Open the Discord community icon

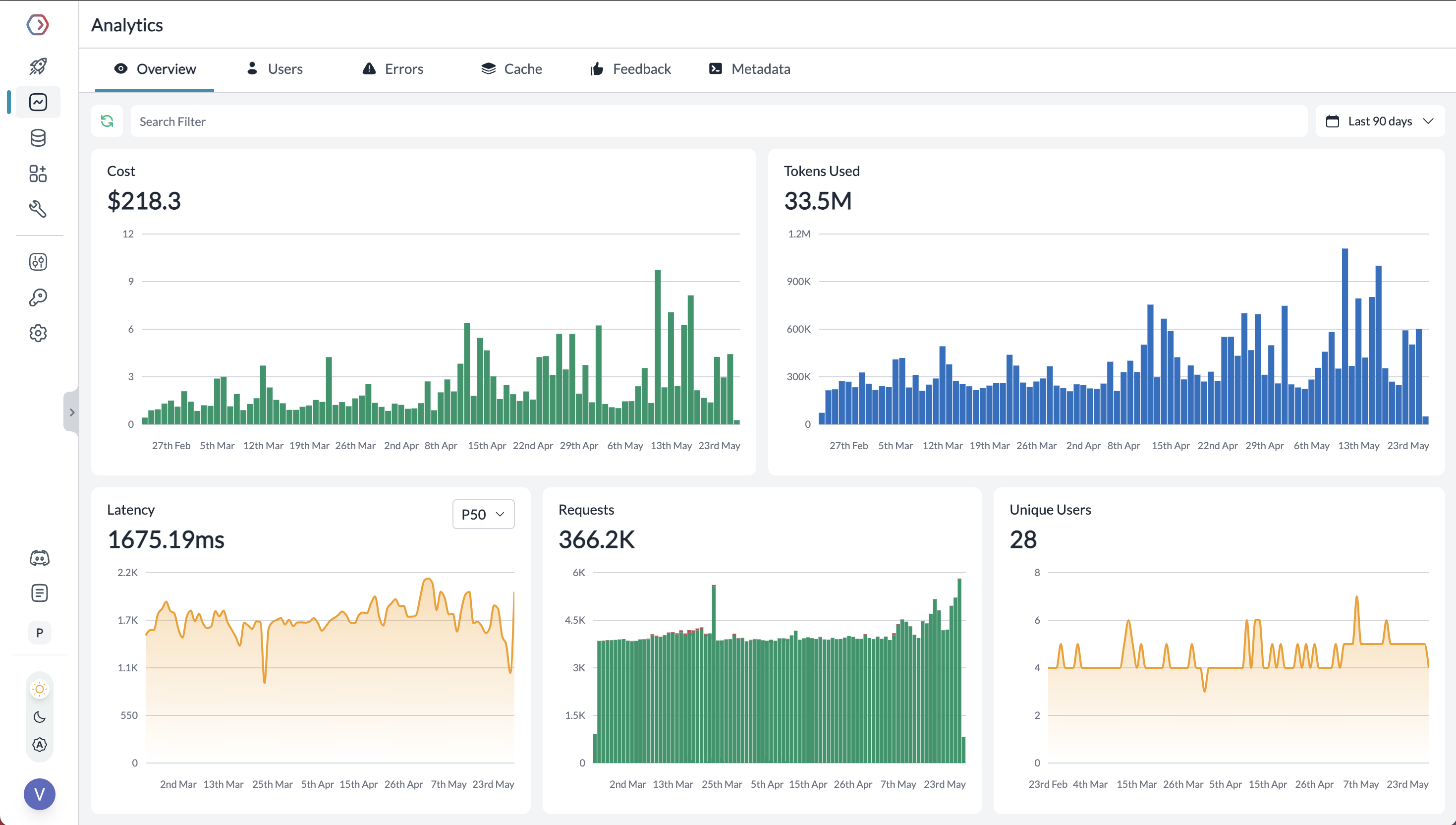(39, 558)
